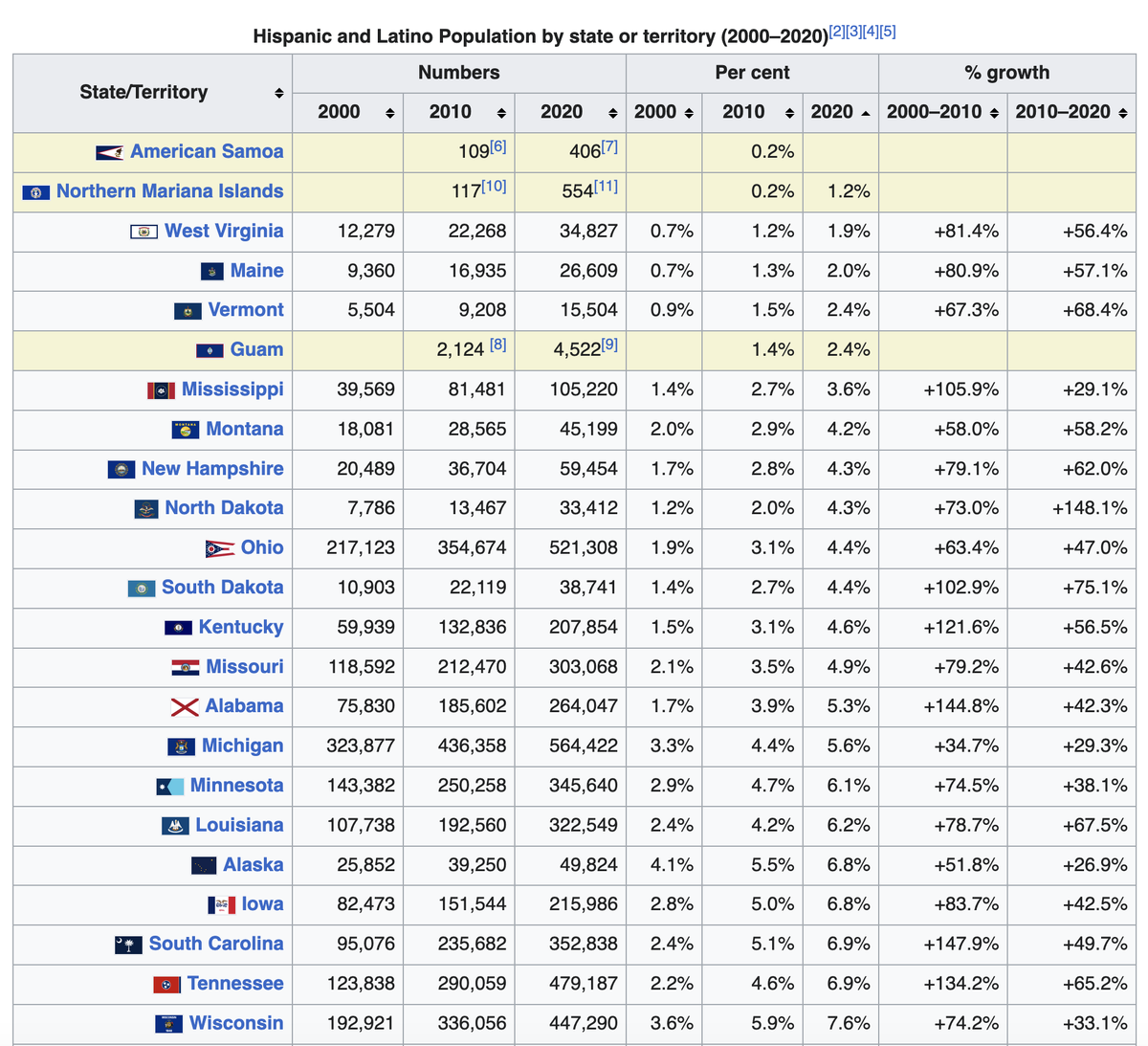Sort by 2000 Numbers column

coord(389,113)
